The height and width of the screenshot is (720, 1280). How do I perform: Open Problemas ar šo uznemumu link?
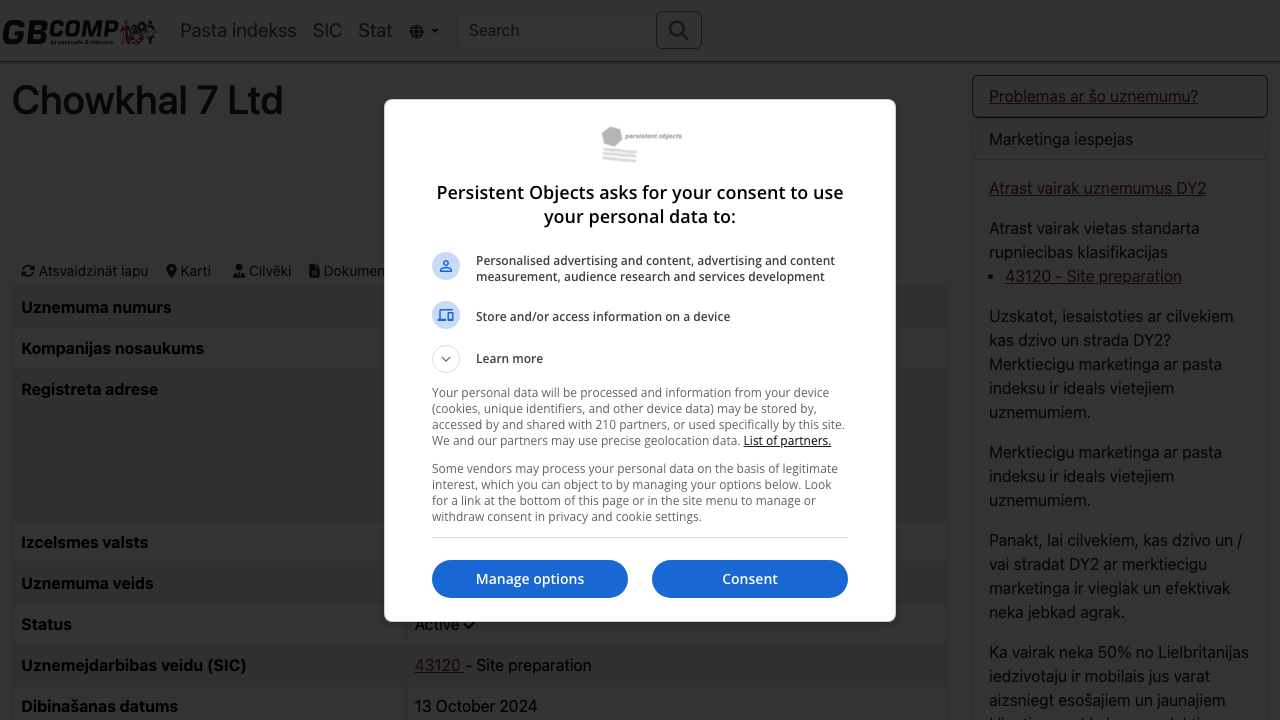[x=1093, y=97]
